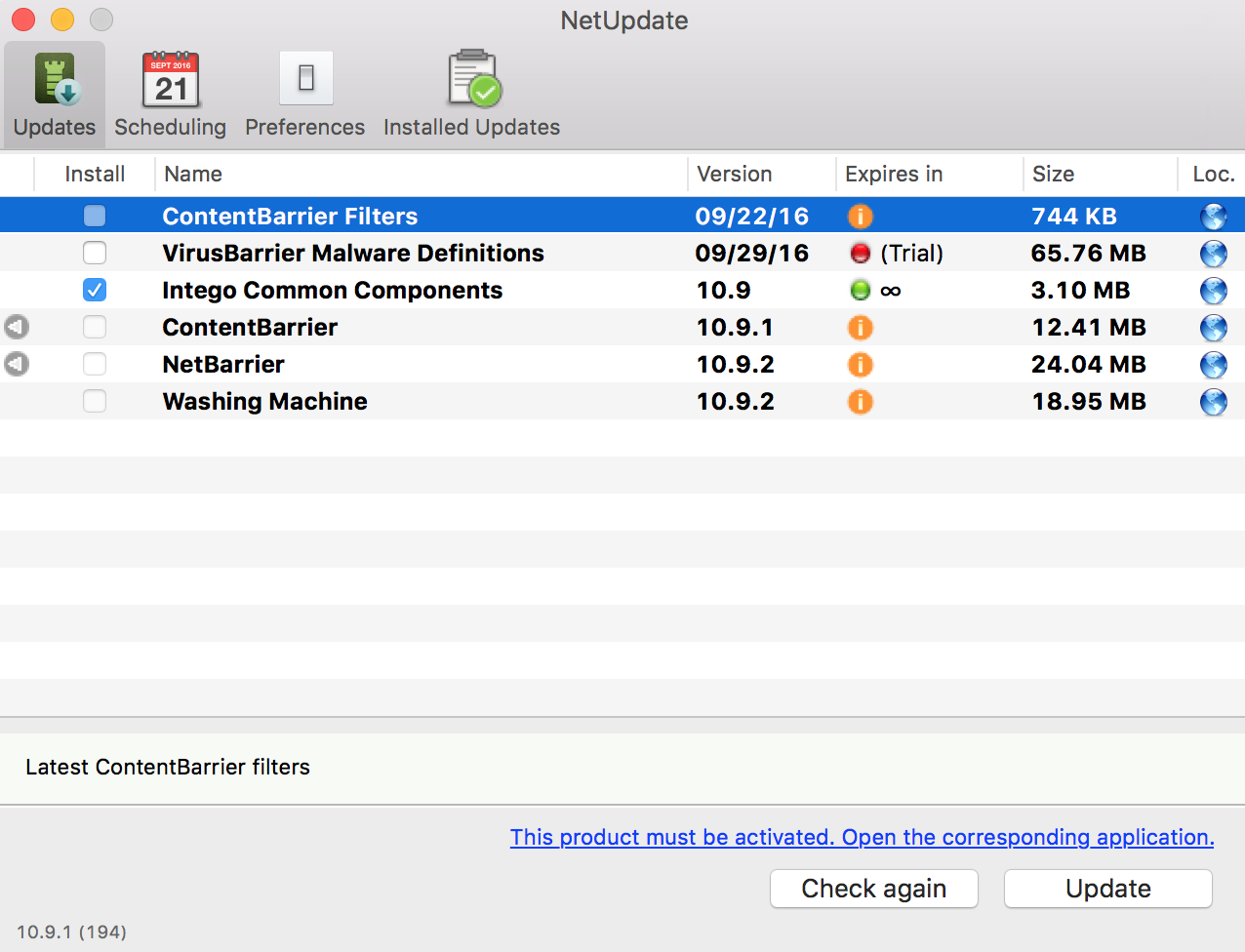Switch to the Scheduling pane
Screen dimensions: 1245x952
[x=171, y=95]
